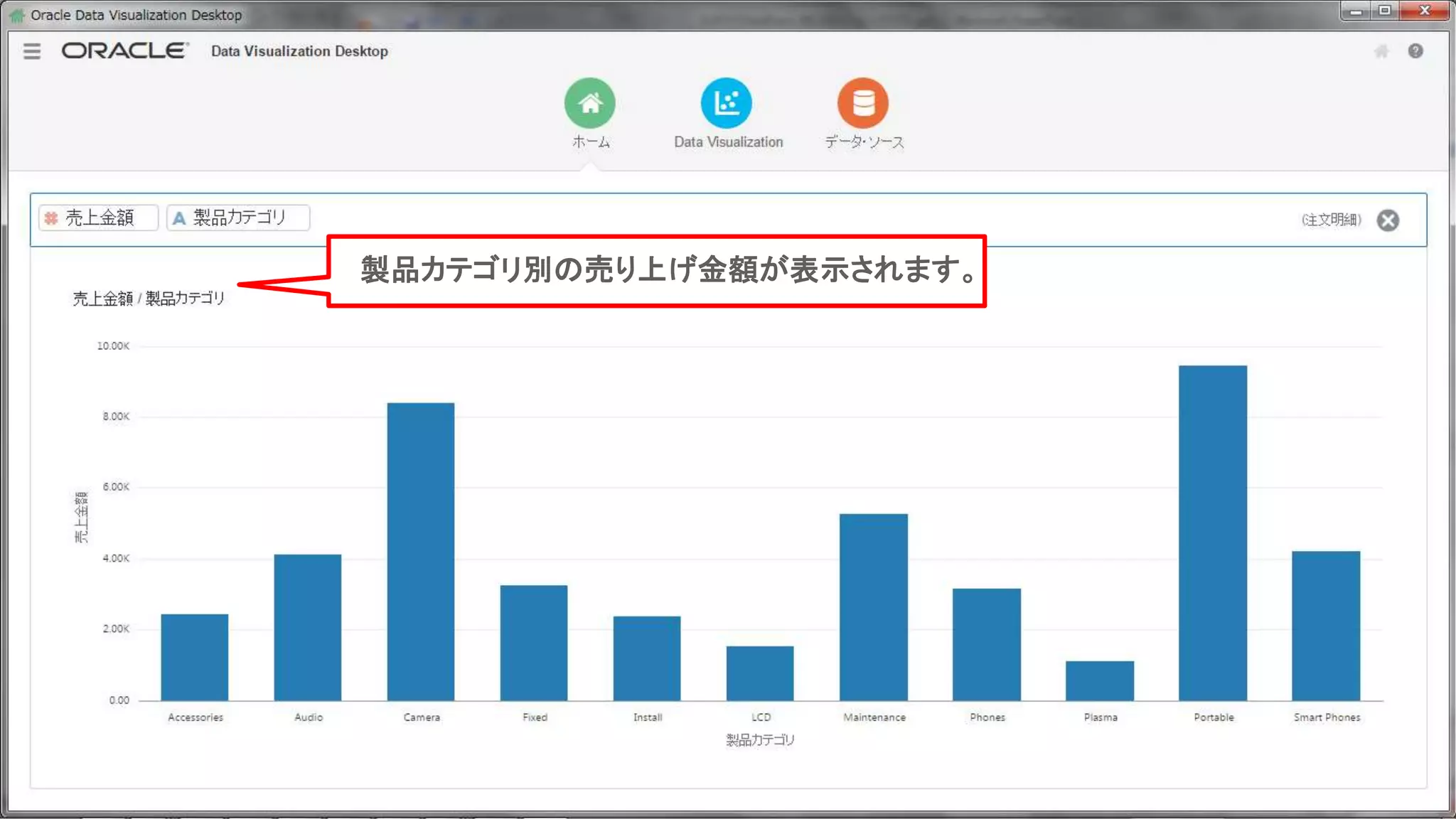Viewport: 1456px width, 819px height.
Task: Click the help question mark icon
Action: (x=1415, y=51)
